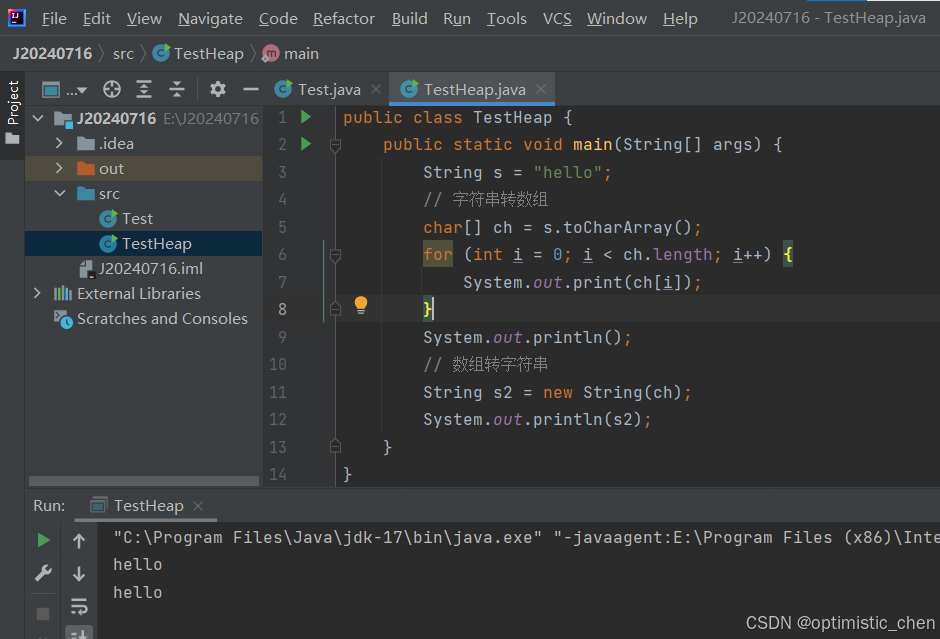Open the Edit menu

click(x=97, y=19)
